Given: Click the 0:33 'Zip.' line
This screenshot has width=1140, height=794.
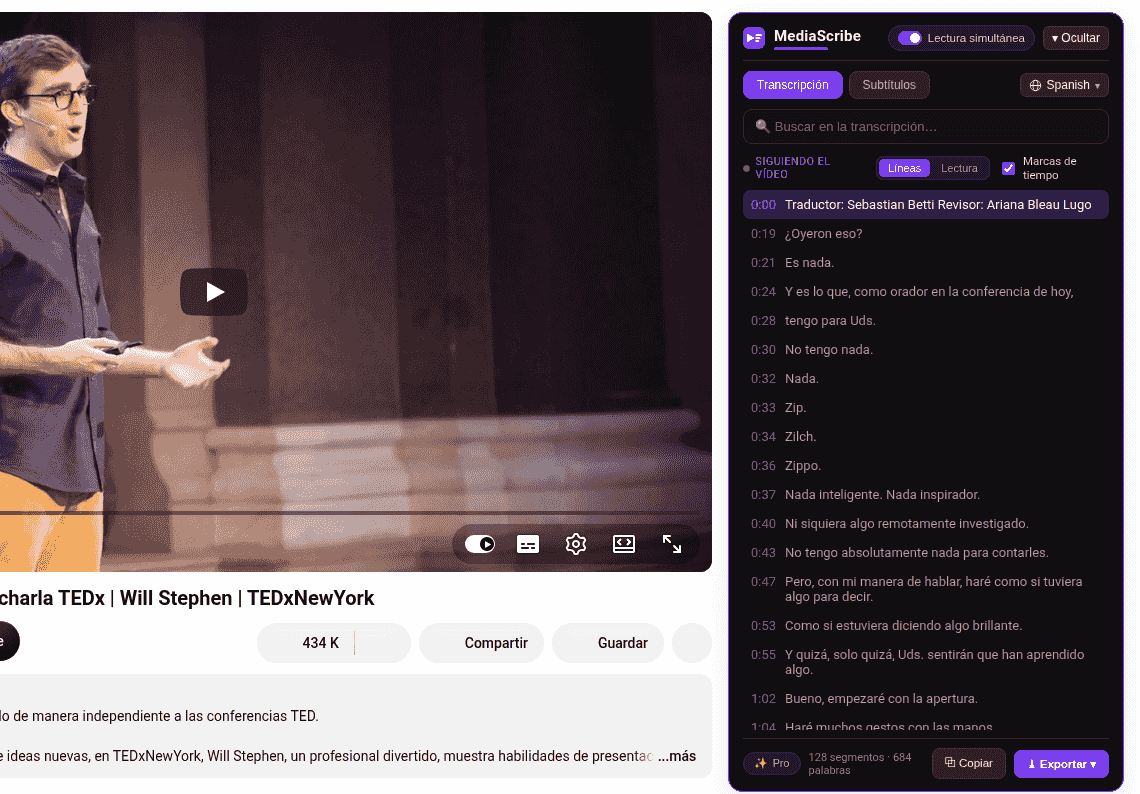Looking at the screenshot, I should (926, 408).
